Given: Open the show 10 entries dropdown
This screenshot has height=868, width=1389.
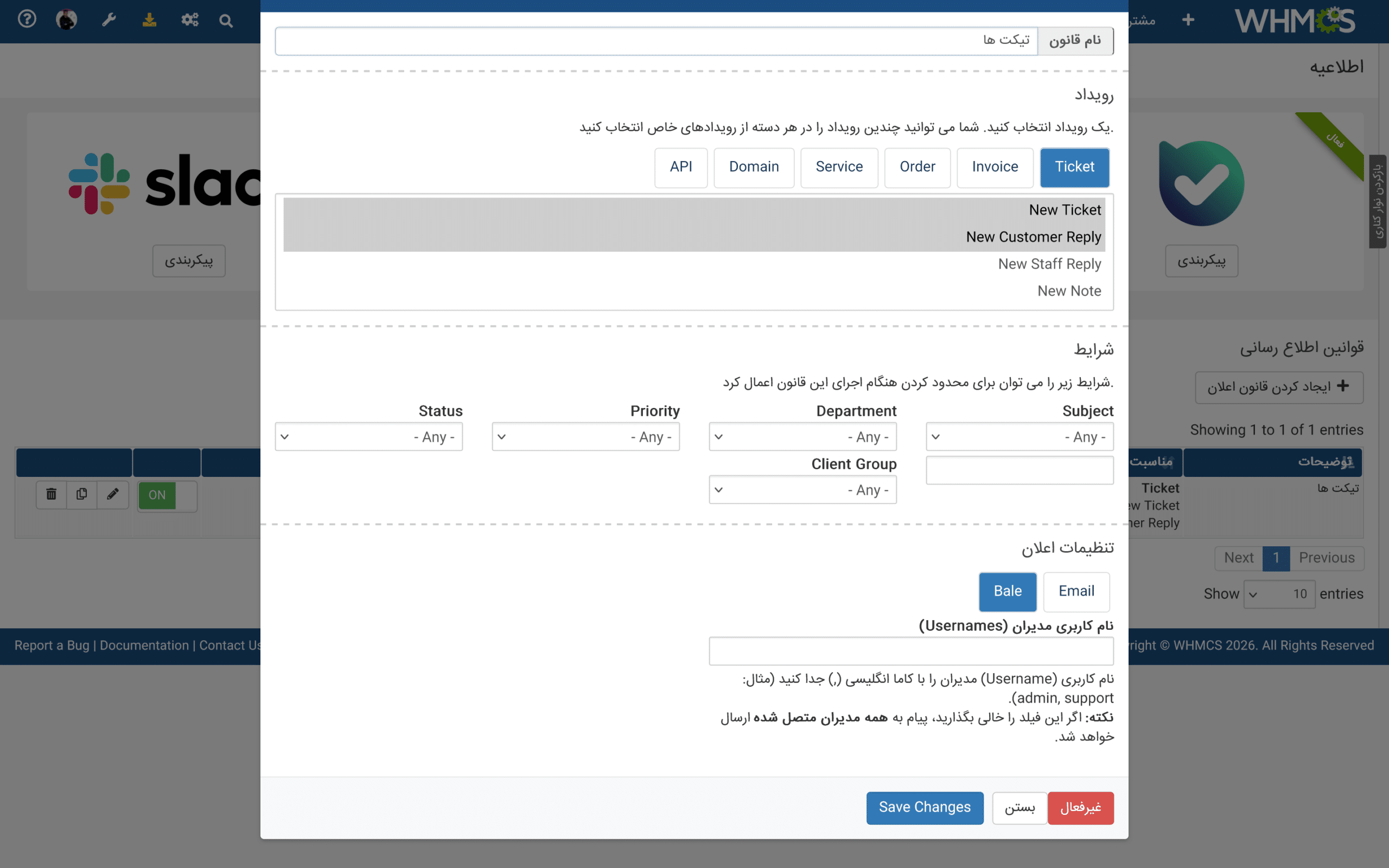Looking at the screenshot, I should click(x=1279, y=593).
